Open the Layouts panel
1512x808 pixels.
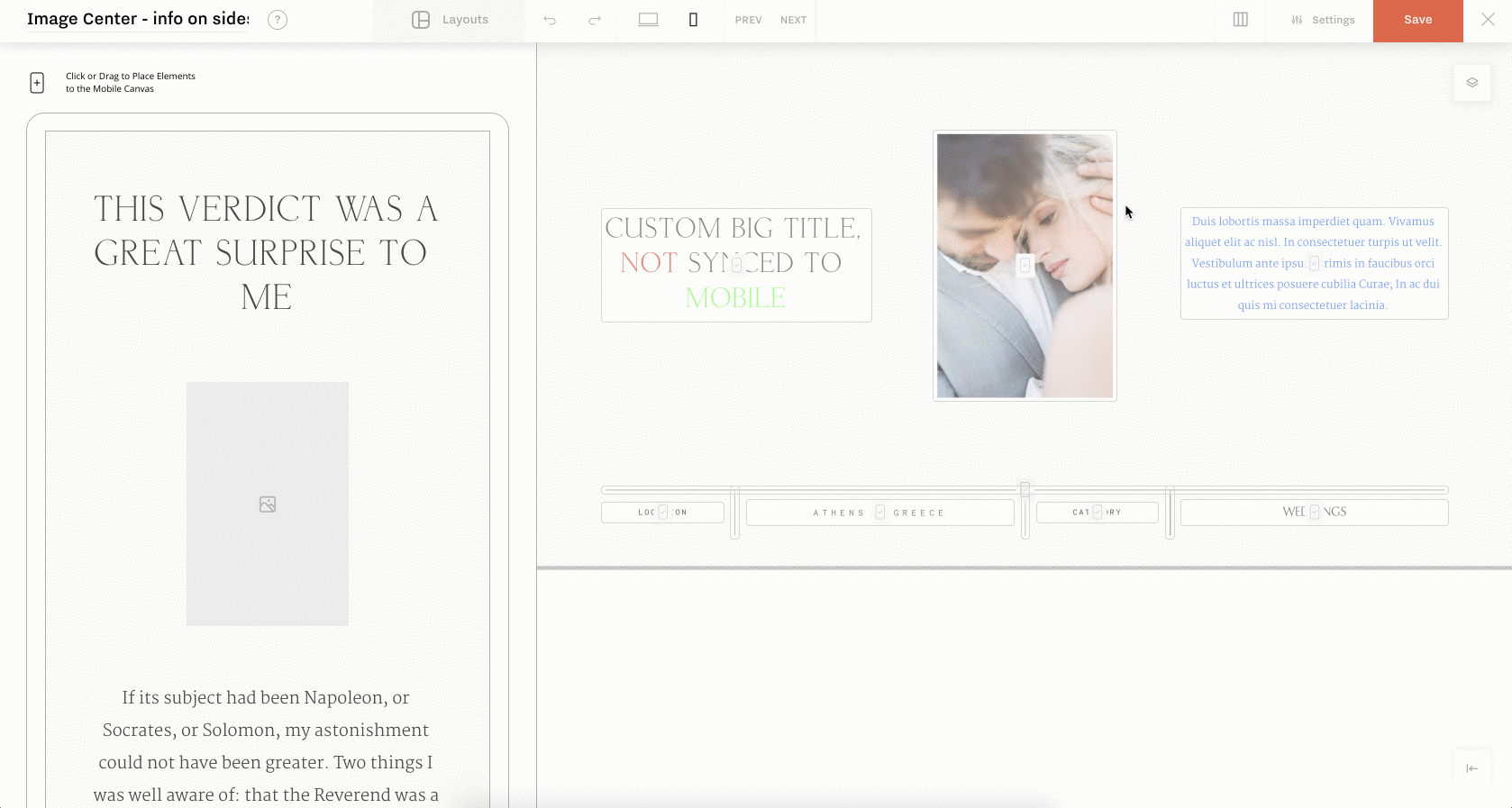(450, 20)
